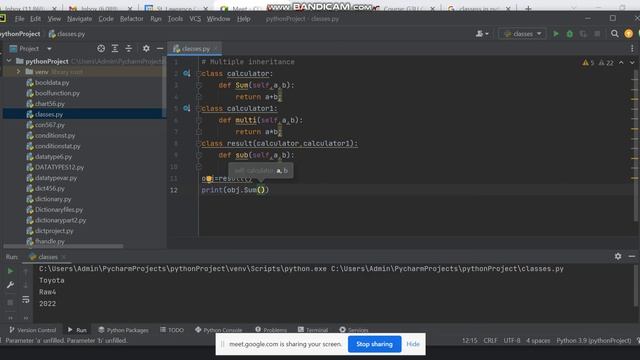Open the TODO tool window
This screenshot has height=360, width=640.
click(x=172, y=330)
